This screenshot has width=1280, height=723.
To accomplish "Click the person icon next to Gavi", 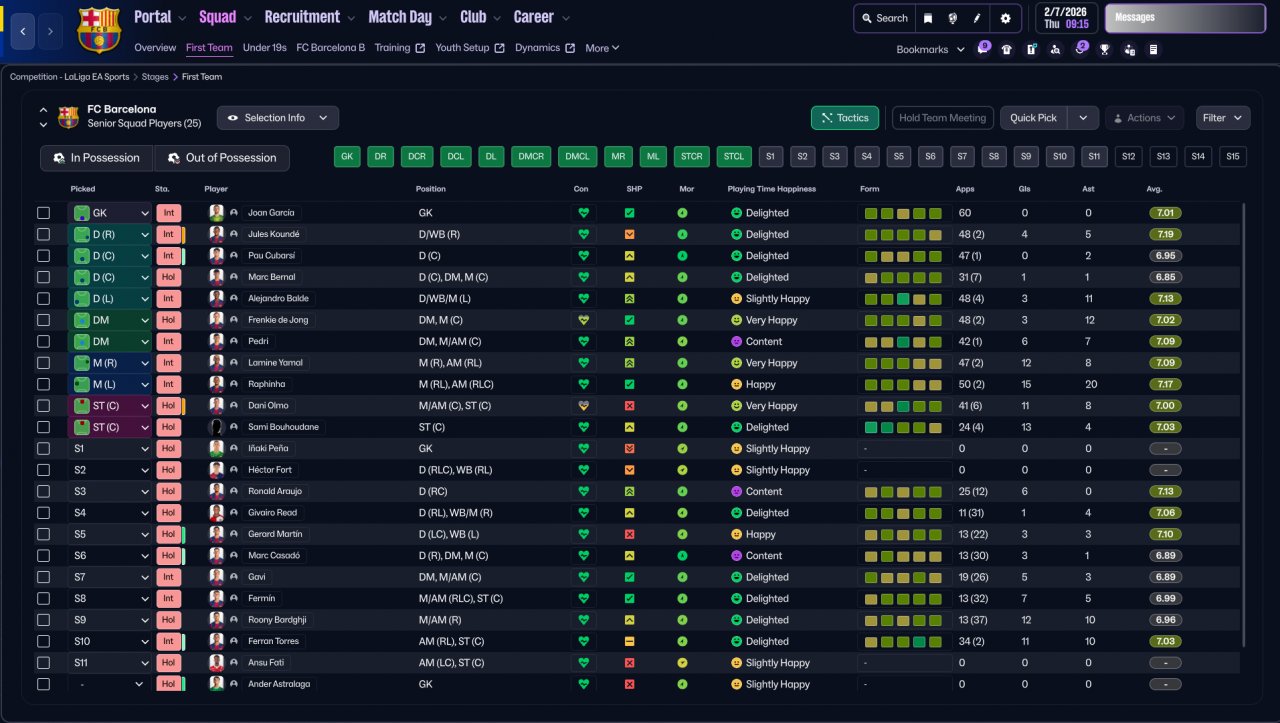I will [x=234, y=577].
